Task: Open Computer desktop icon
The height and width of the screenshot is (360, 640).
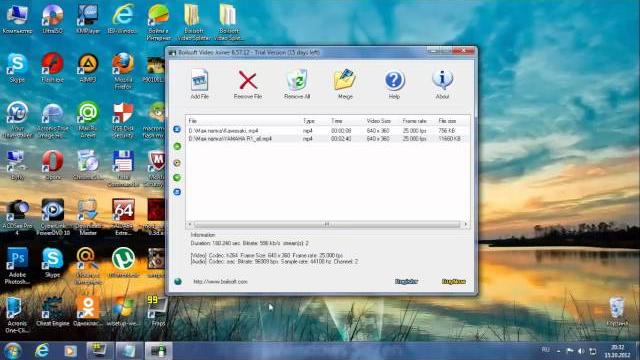Action: 17,19
